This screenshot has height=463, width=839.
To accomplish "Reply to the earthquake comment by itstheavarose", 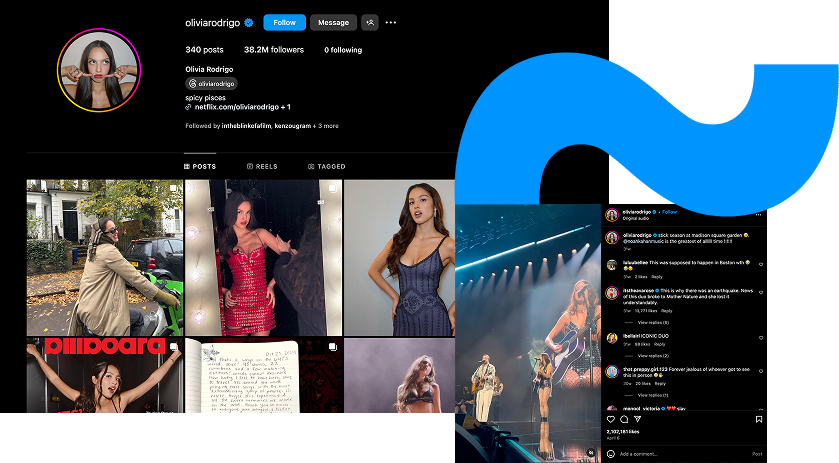I will click(x=667, y=310).
